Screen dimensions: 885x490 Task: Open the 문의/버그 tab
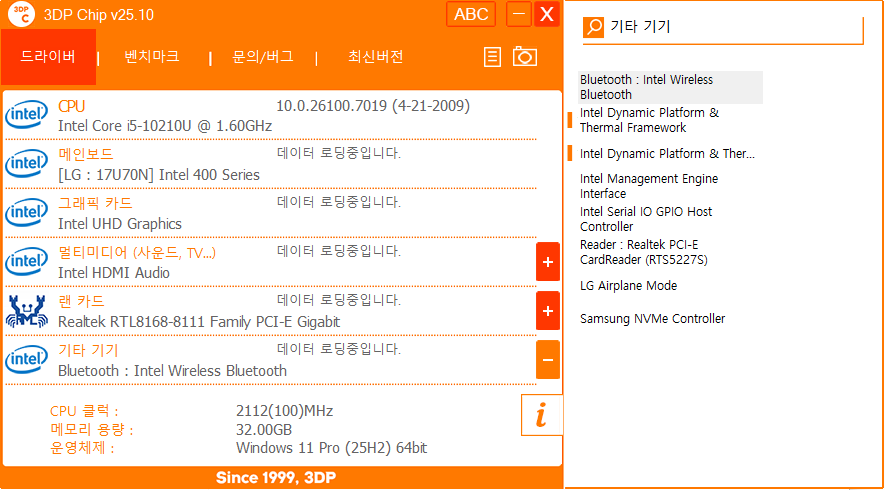(x=263, y=56)
